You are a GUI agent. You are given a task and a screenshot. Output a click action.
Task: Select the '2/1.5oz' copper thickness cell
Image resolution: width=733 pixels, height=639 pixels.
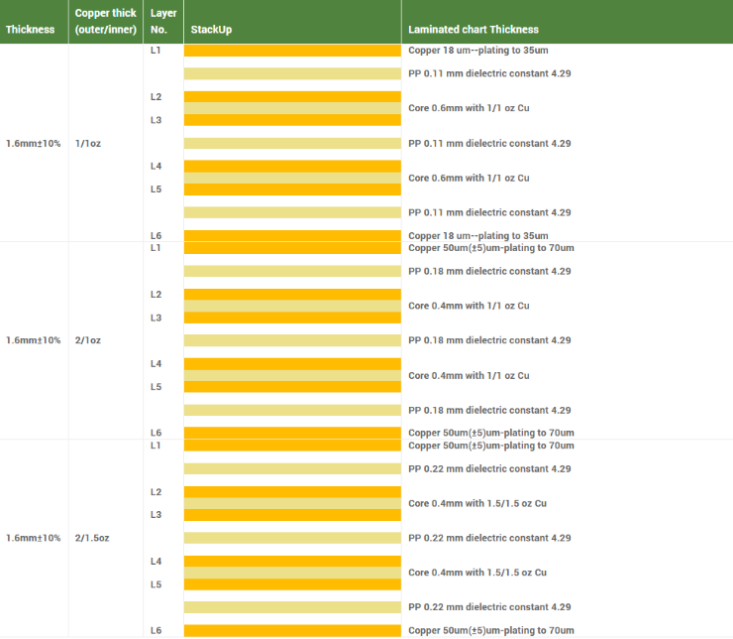pyautogui.click(x=92, y=538)
